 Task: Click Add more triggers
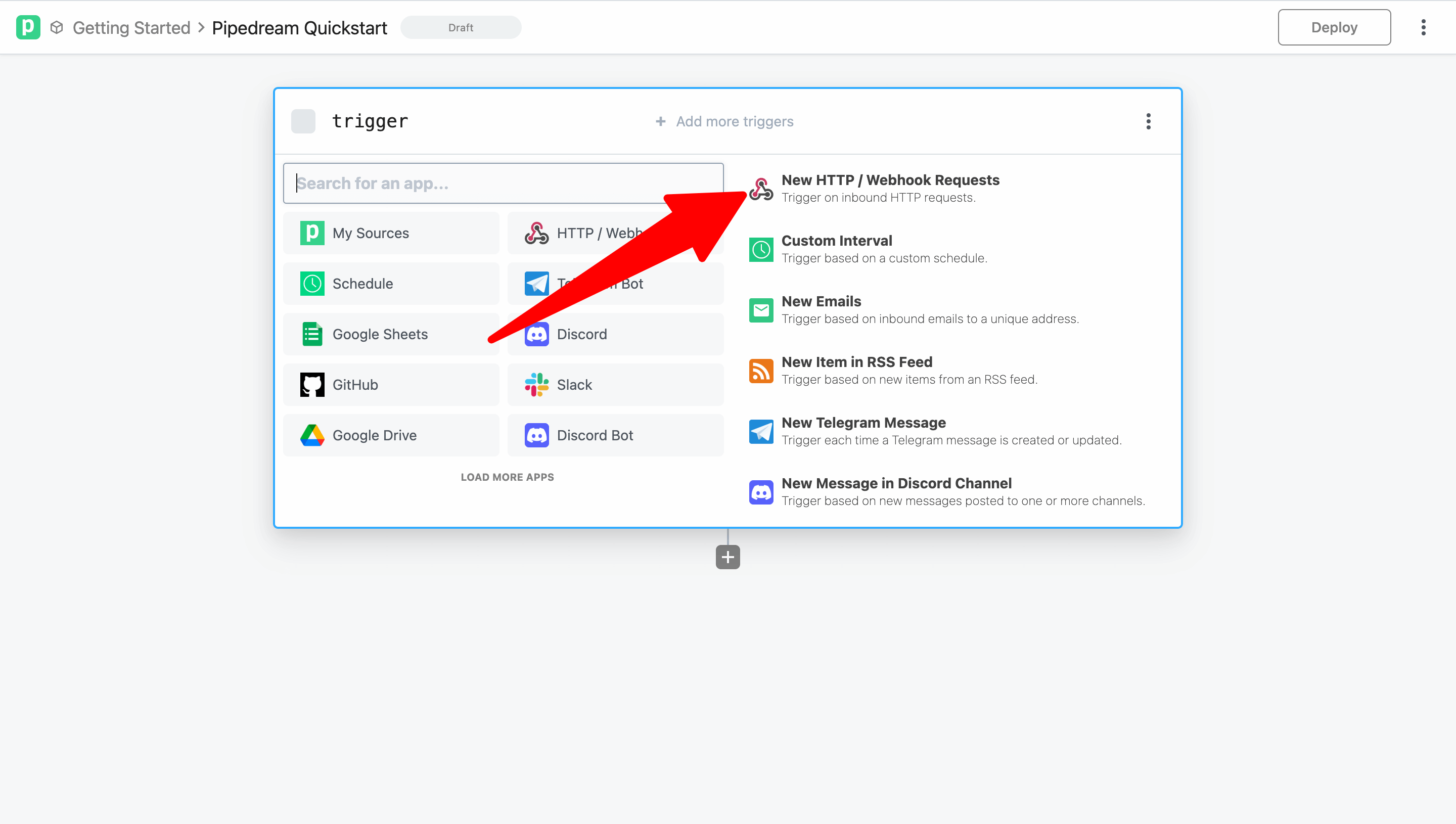pos(724,121)
